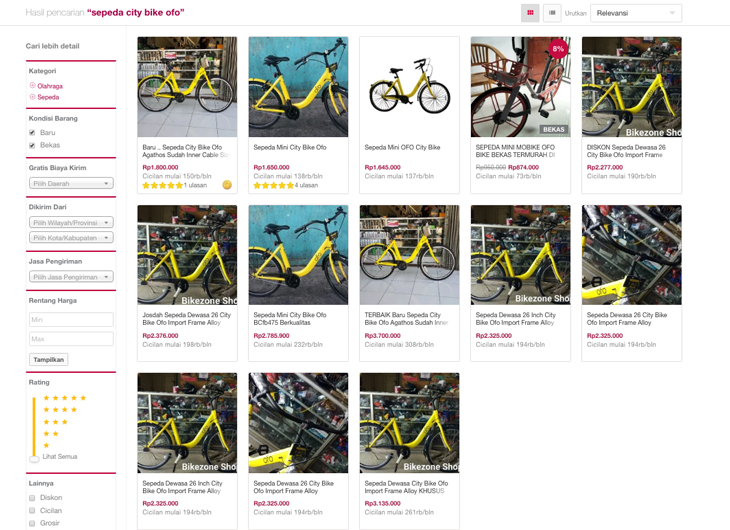This screenshot has height=530, width=730.
Task: Enable the Diskon filter checkbox
Action: (x=33, y=497)
